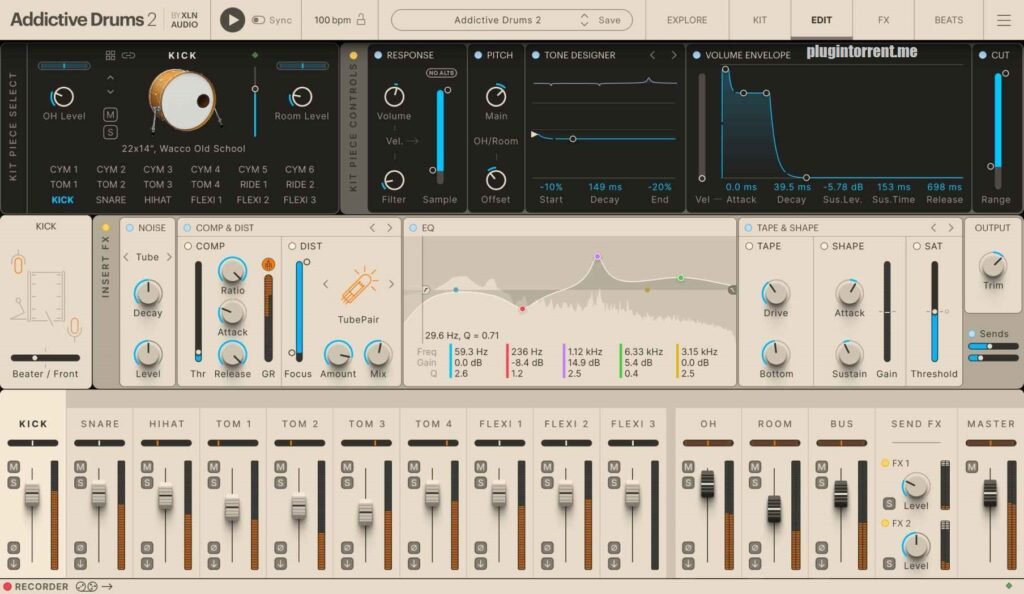1024x594 pixels.
Task: Open the hamburger main menu
Action: (x=1003, y=20)
